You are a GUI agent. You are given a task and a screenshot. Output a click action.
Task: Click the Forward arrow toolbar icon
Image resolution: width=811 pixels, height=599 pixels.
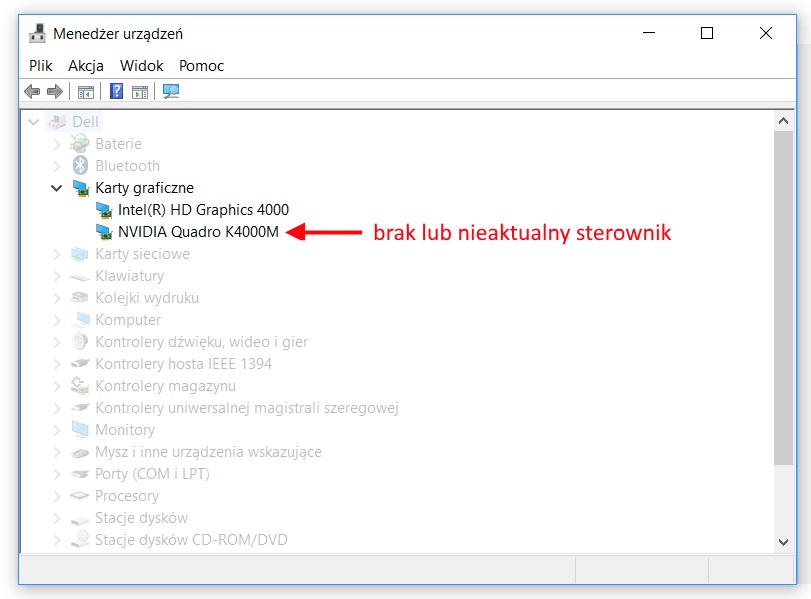tap(55, 92)
